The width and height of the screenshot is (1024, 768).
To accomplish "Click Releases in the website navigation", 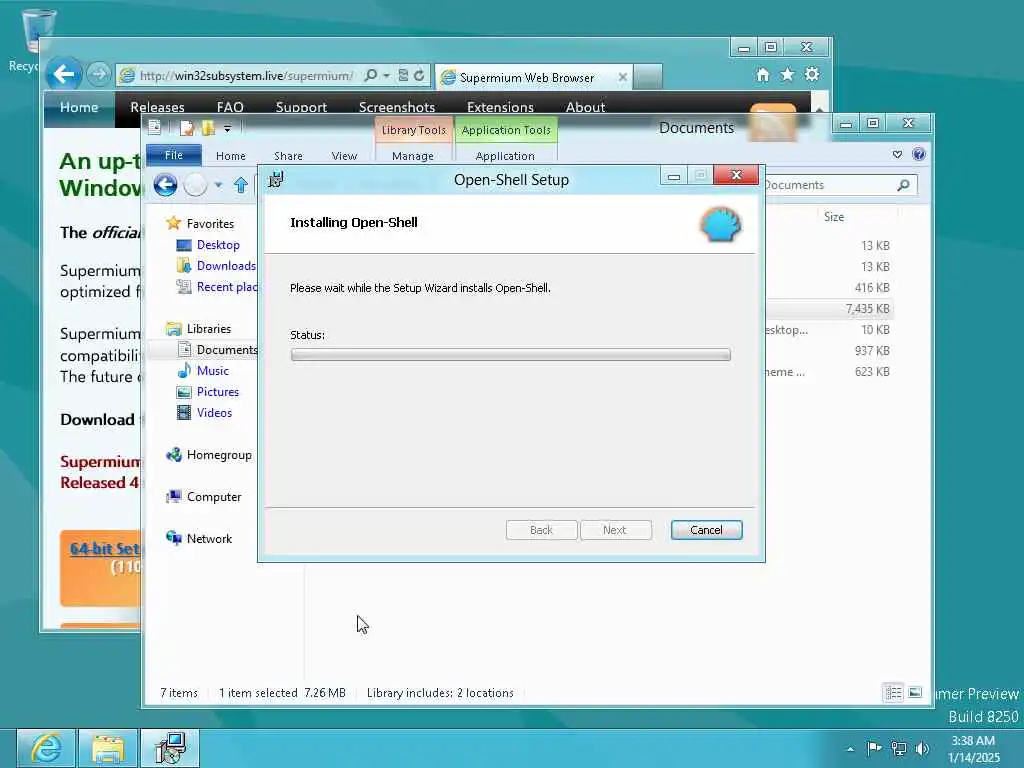I will coord(157,107).
